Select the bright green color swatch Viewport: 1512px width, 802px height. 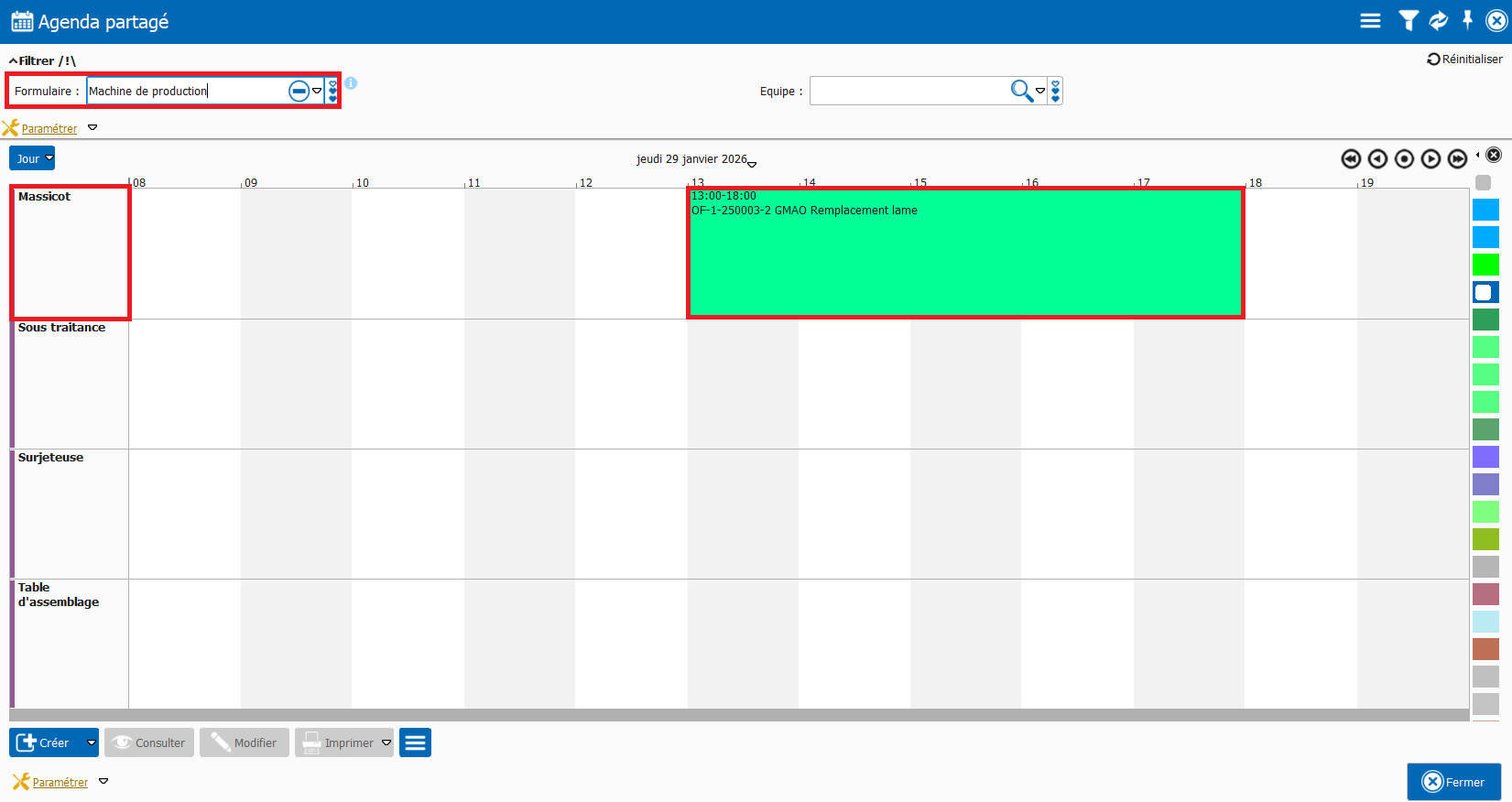click(x=1485, y=265)
